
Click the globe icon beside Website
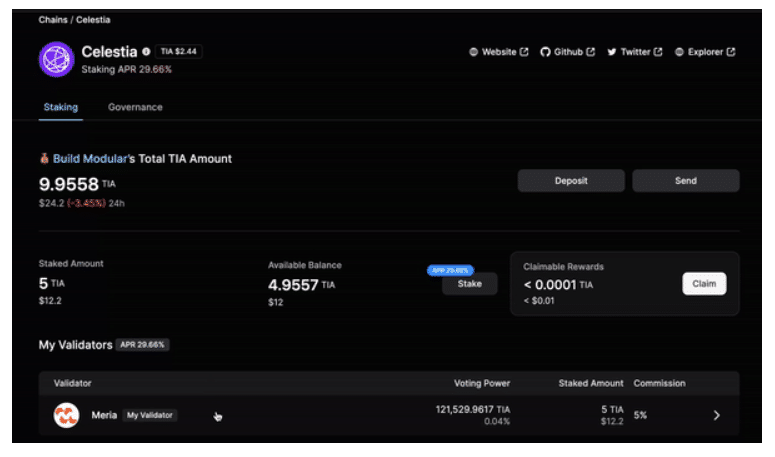point(474,52)
